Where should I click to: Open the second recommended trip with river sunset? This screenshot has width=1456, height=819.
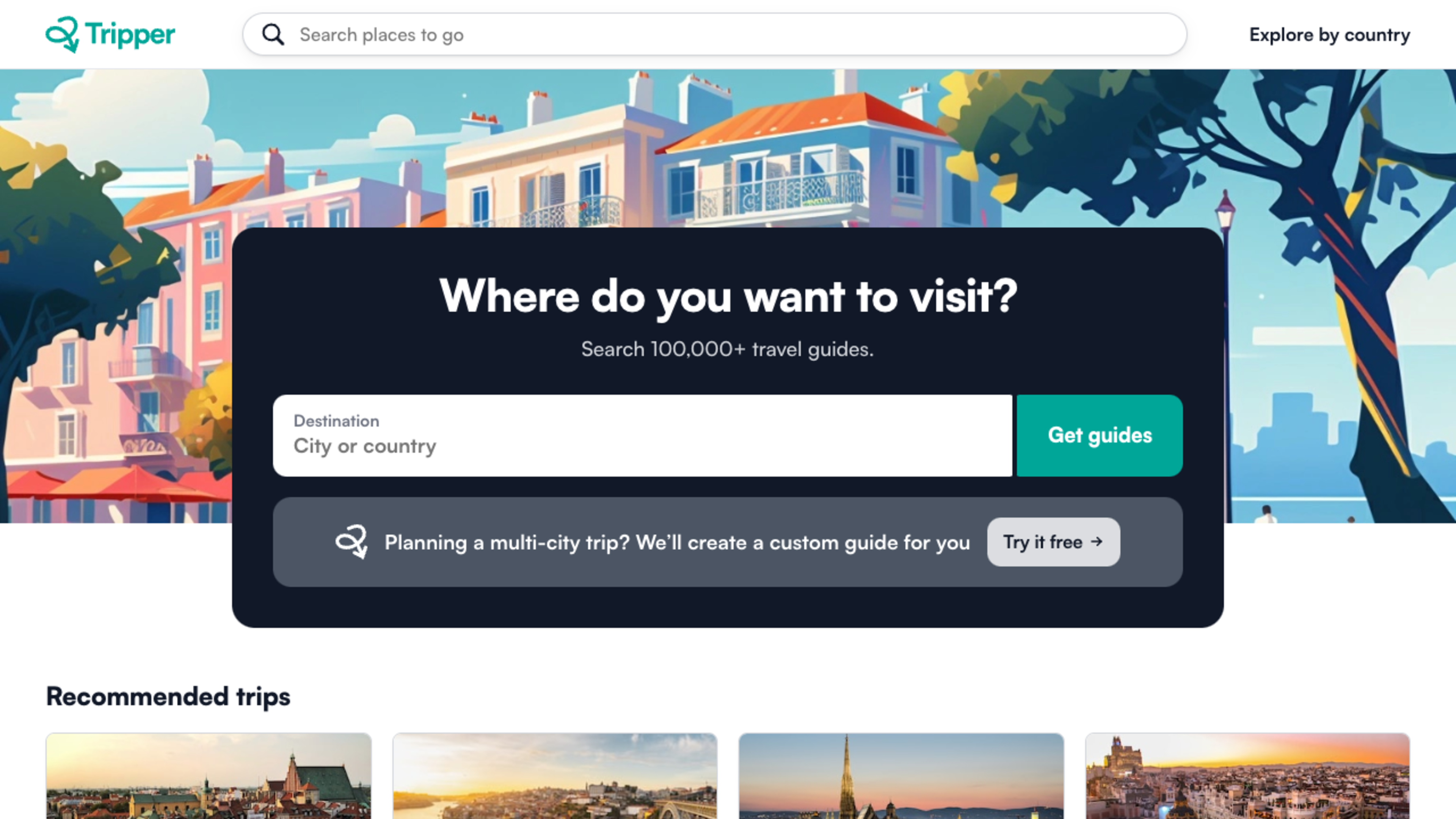click(555, 776)
